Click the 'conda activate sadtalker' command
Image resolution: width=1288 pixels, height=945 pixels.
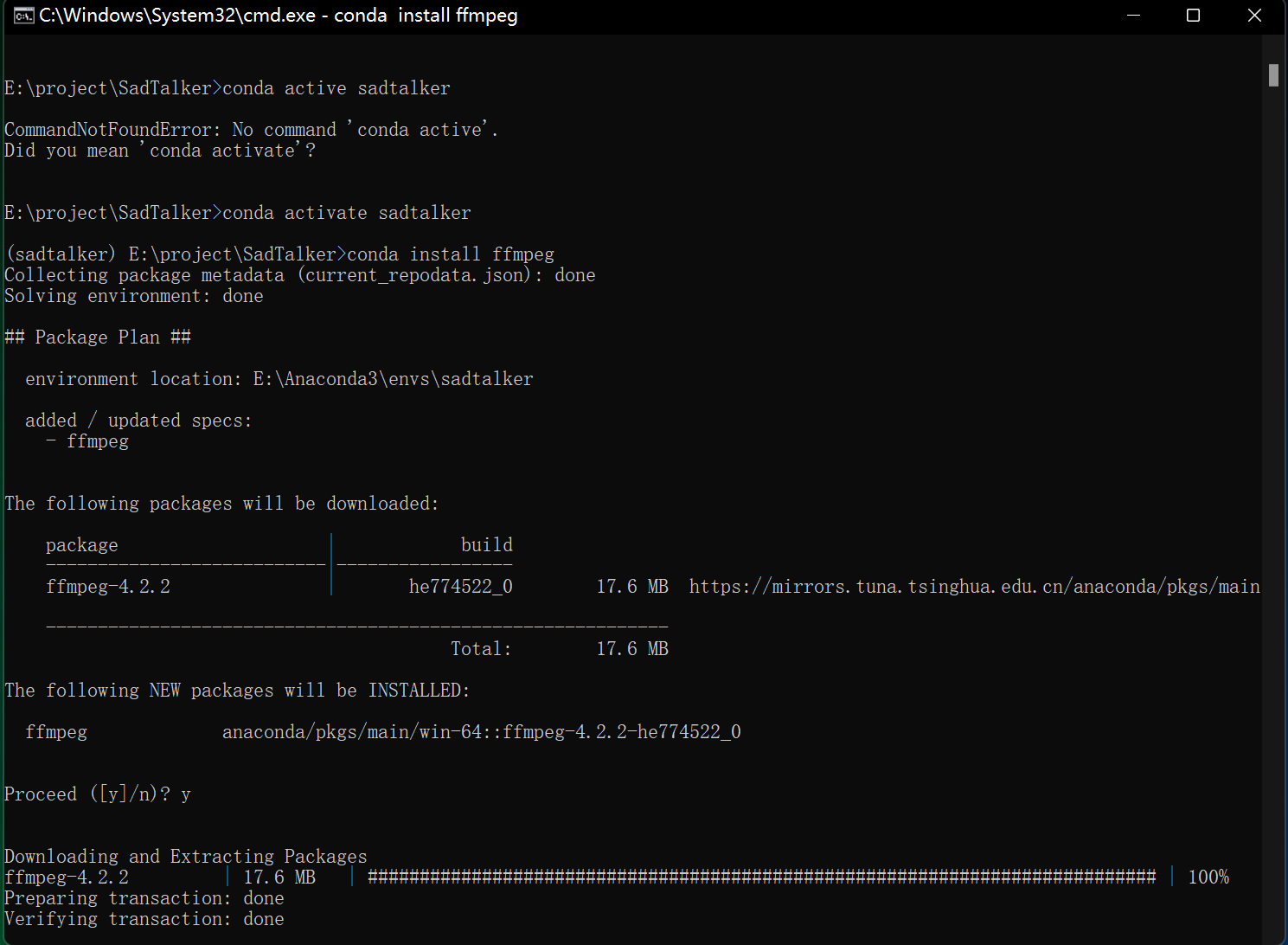click(x=347, y=213)
